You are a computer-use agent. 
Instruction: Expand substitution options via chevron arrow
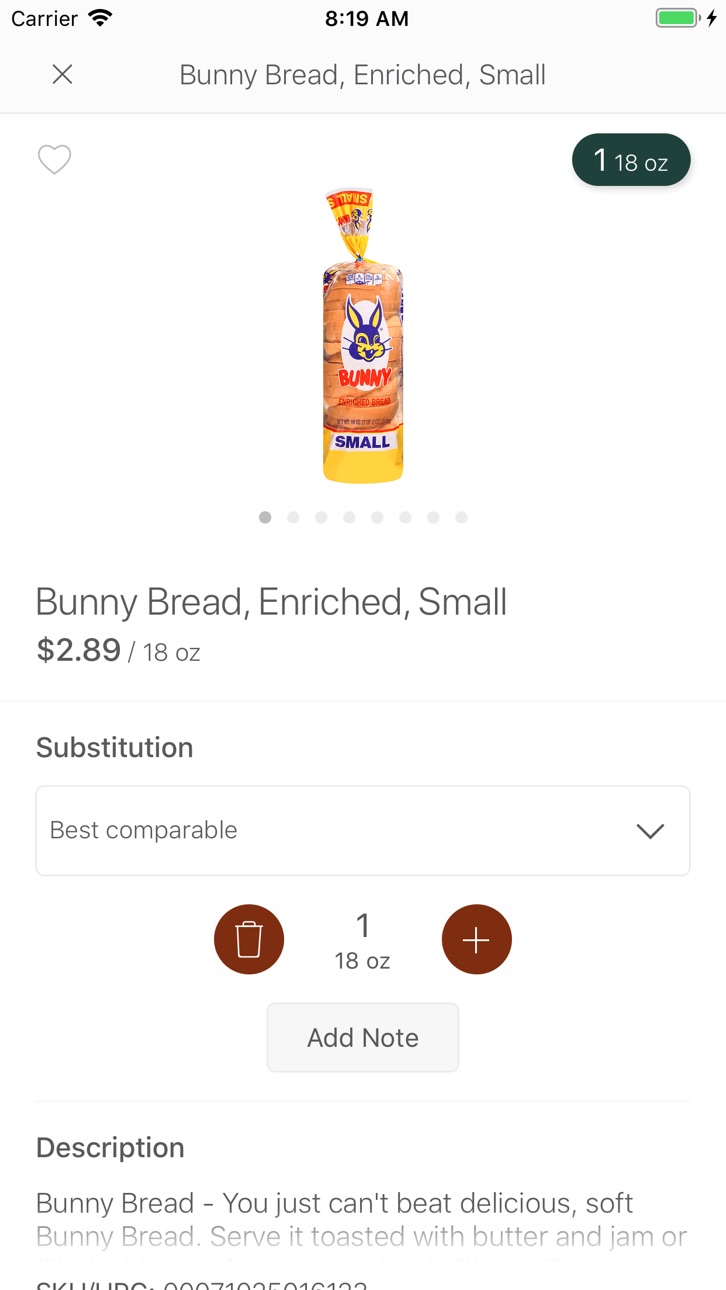pyautogui.click(x=650, y=831)
